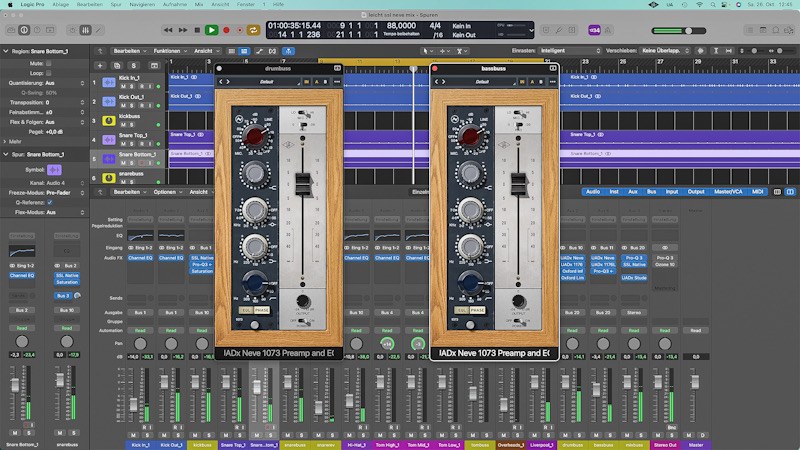Select the Master/VCA filter tab in mixer
The height and width of the screenshot is (450, 800).
pyautogui.click(x=728, y=192)
